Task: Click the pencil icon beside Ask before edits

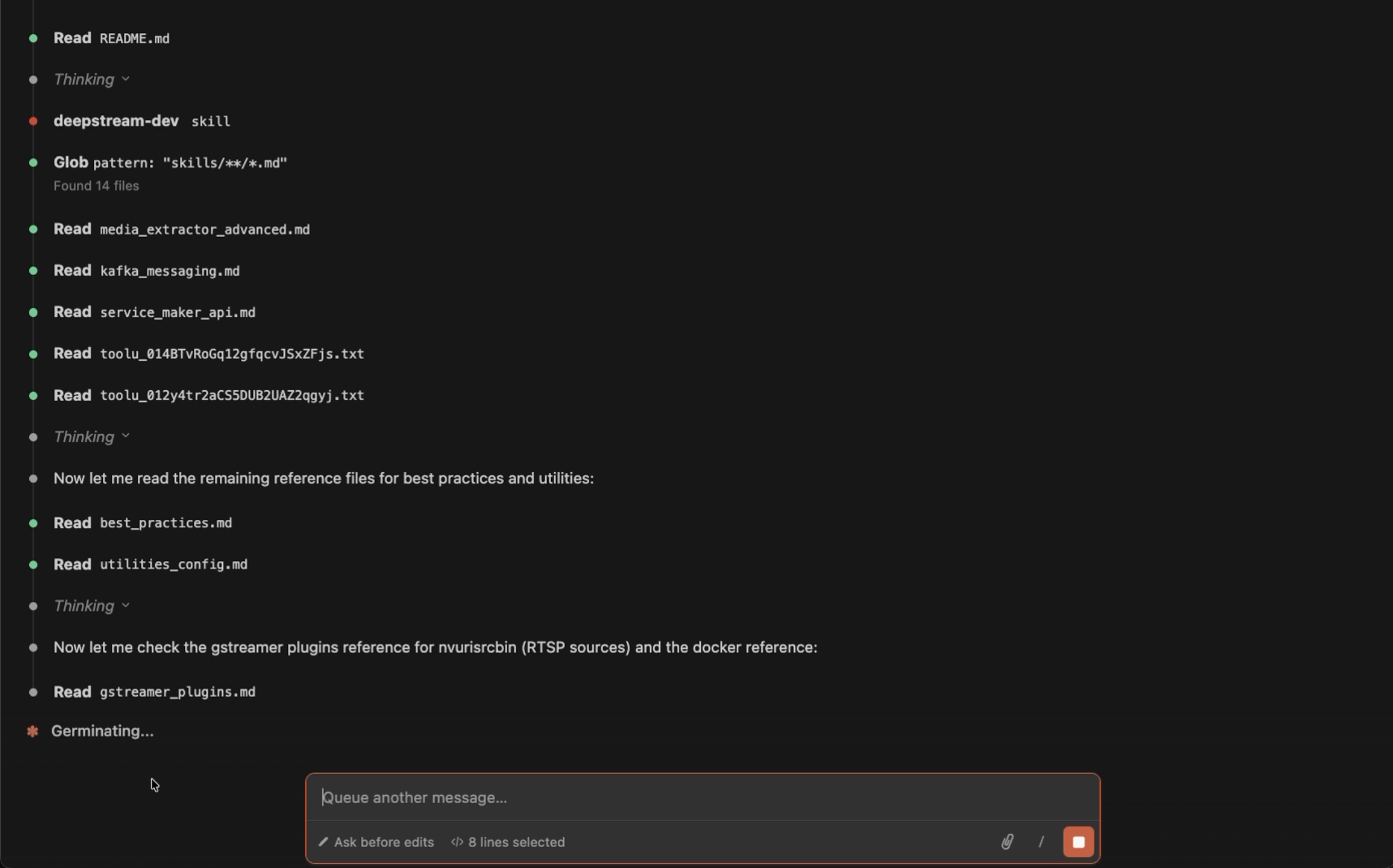Action: (x=323, y=842)
